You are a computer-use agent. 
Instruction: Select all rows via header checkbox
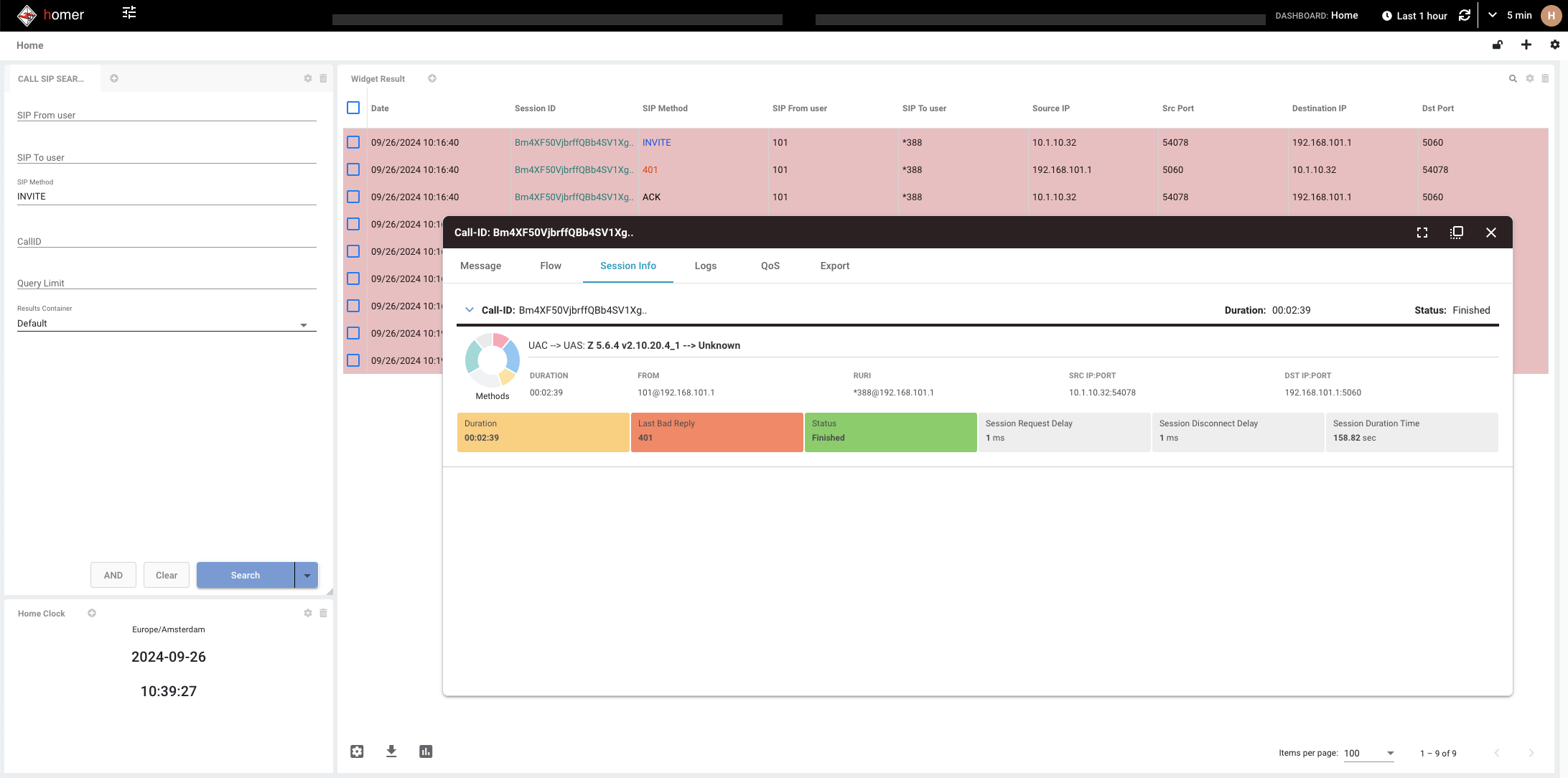(x=353, y=108)
